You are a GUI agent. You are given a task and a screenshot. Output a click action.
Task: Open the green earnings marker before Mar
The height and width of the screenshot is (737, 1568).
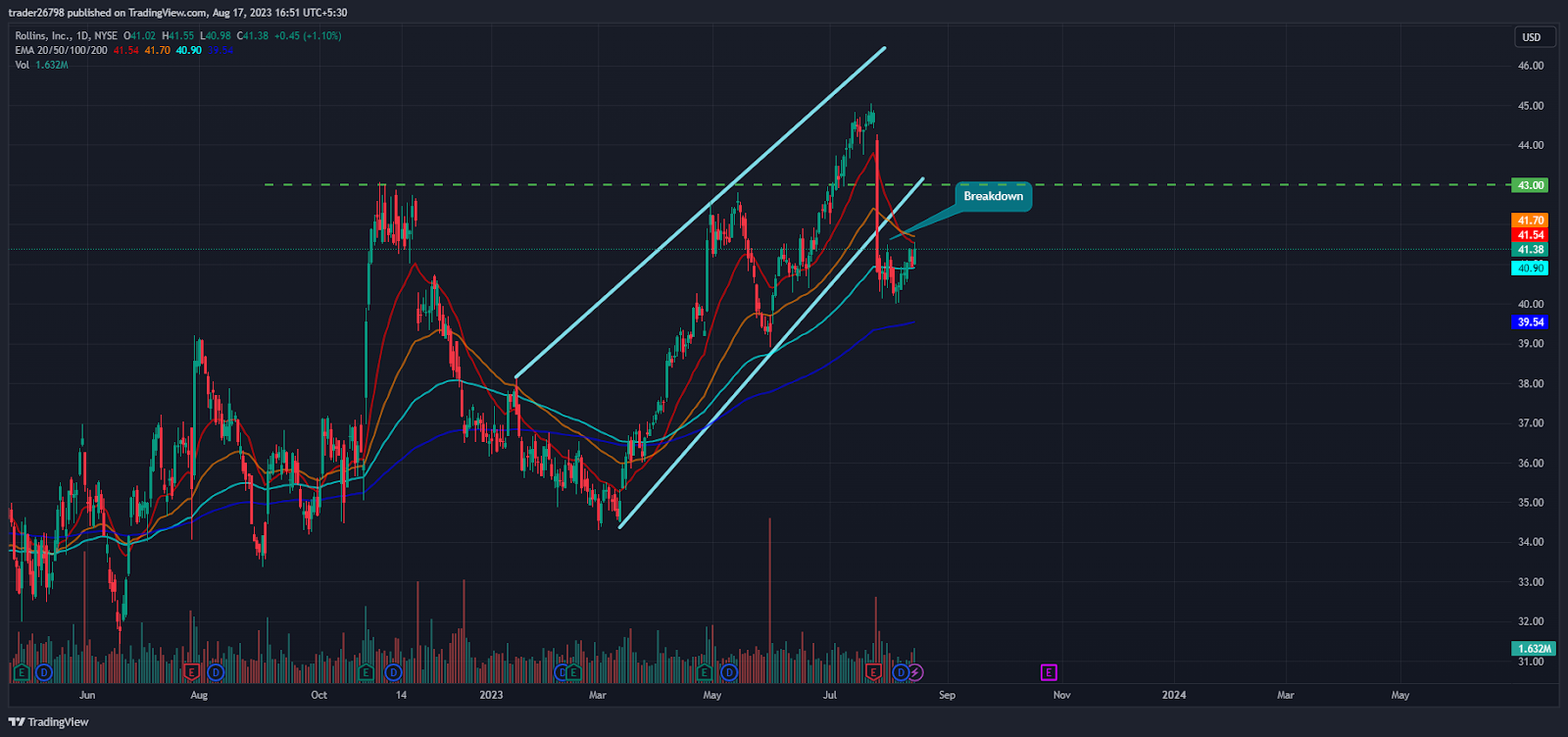574,672
